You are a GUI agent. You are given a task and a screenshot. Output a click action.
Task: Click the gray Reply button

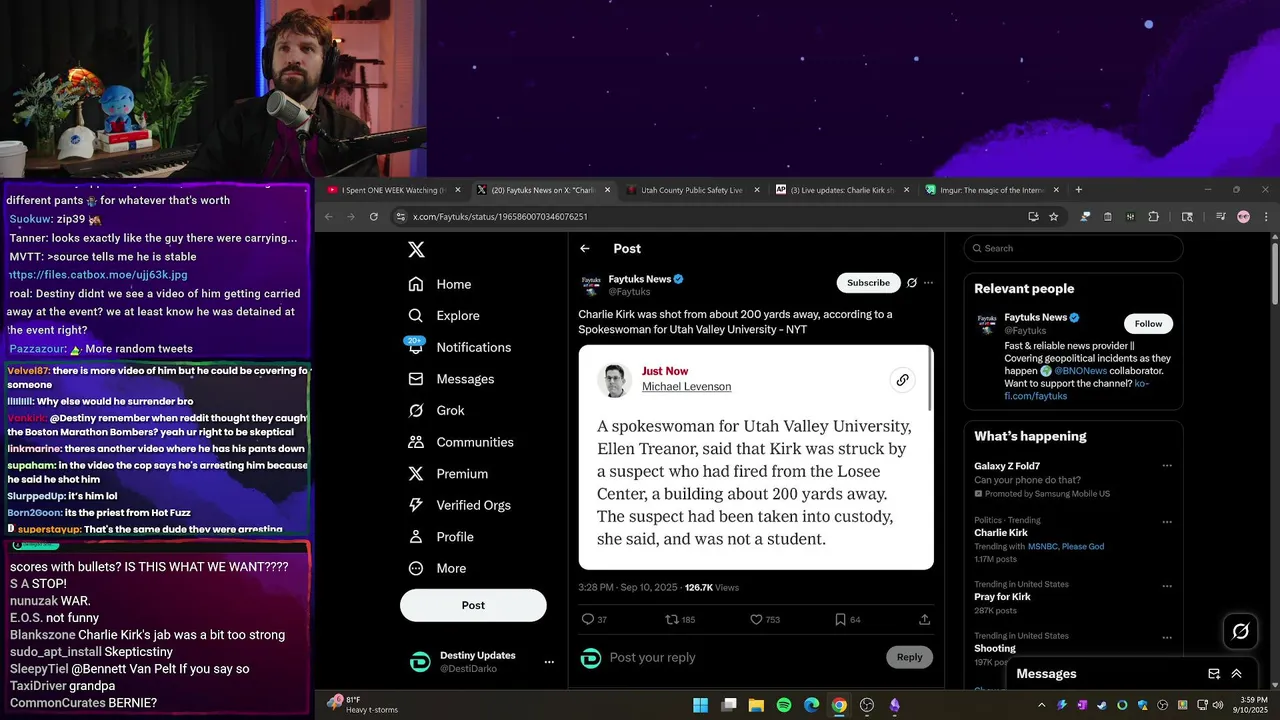[x=909, y=657]
